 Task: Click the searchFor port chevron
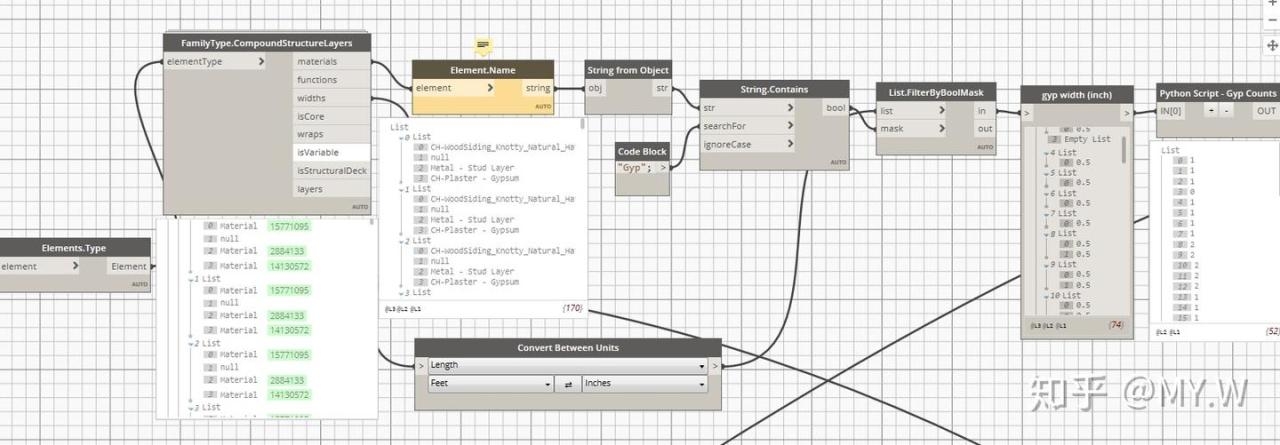[790, 126]
